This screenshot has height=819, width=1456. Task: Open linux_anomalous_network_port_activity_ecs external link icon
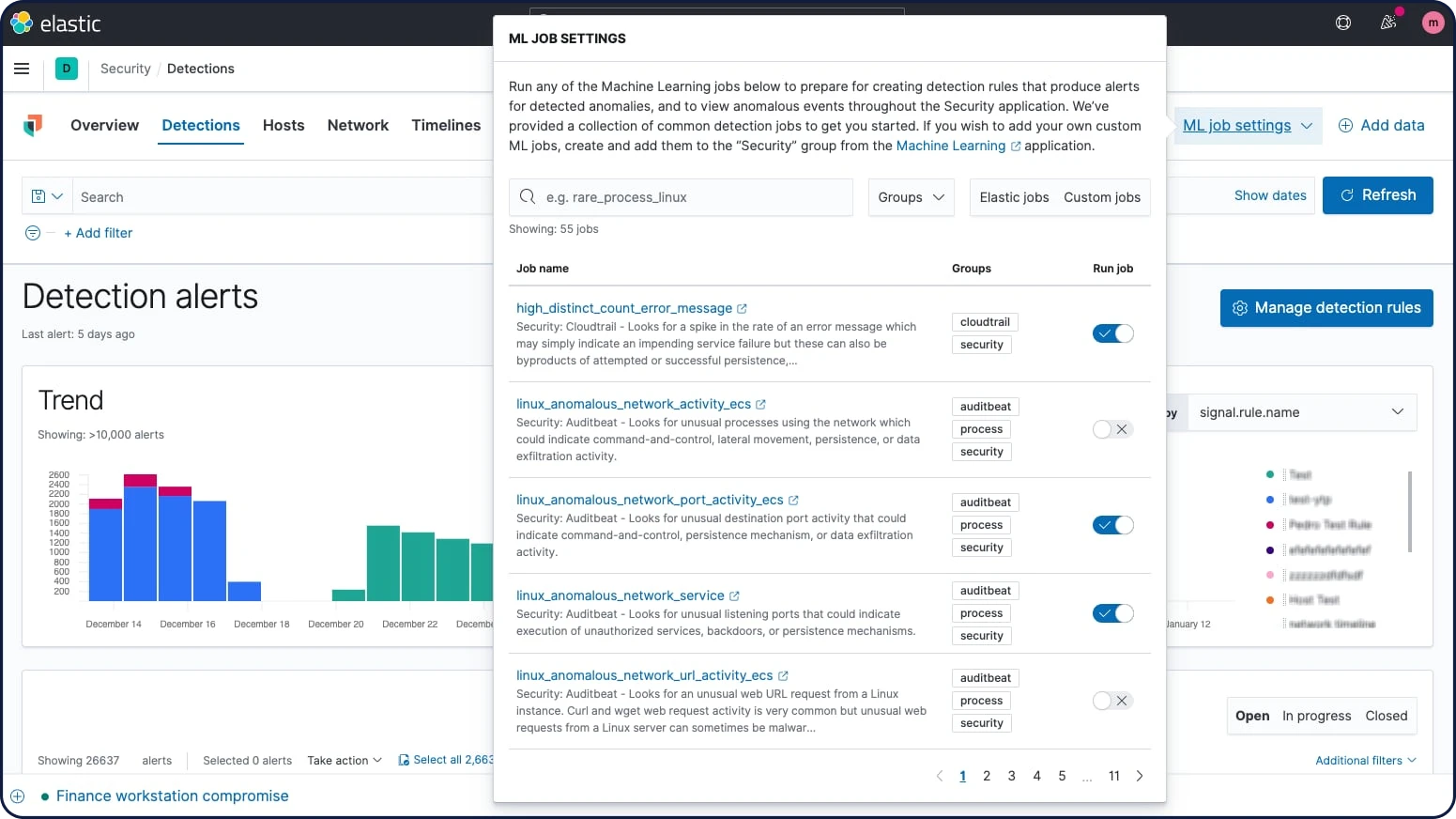[793, 501]
